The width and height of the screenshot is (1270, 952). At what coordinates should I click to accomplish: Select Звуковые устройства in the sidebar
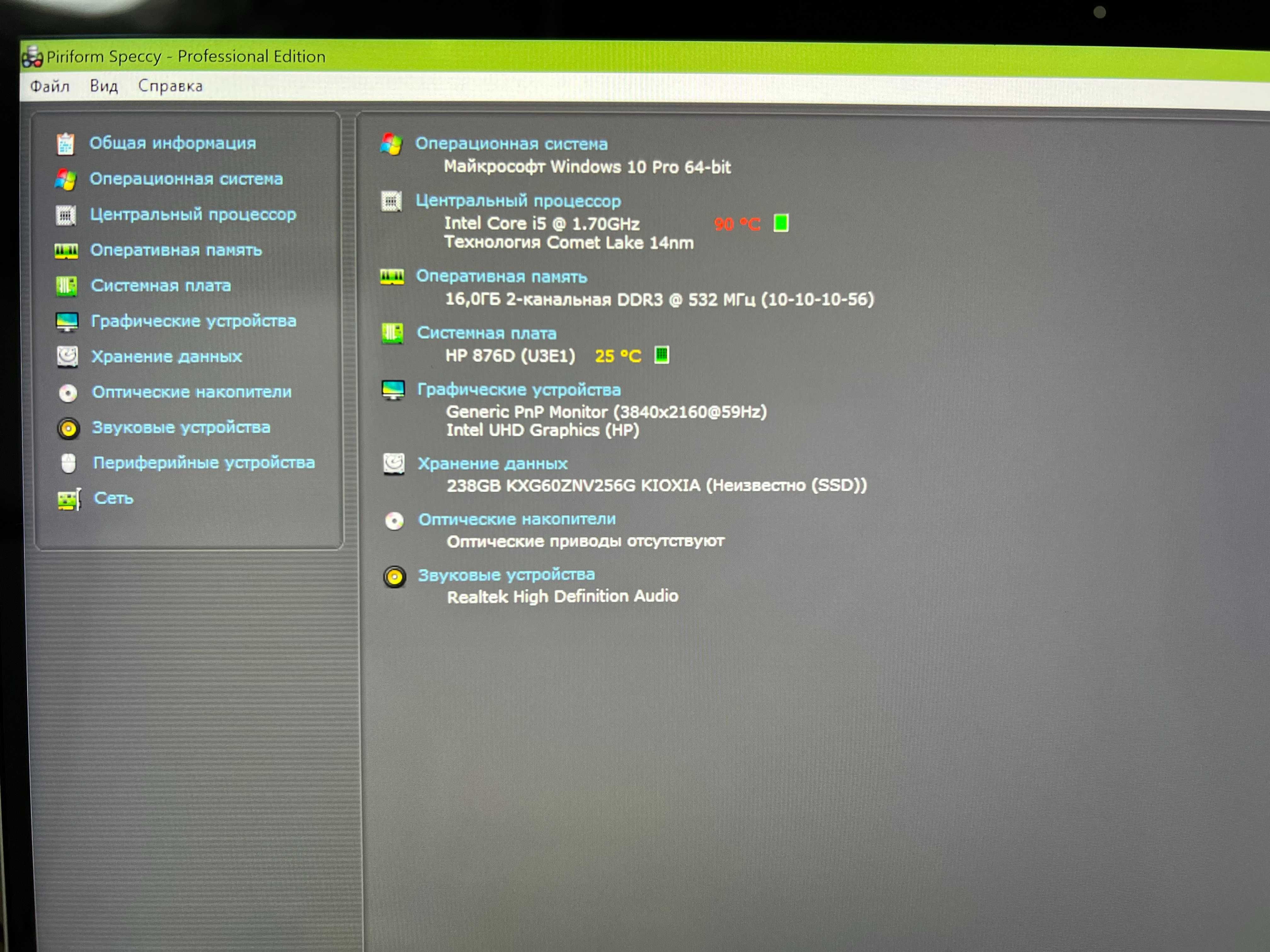(181, 428)
